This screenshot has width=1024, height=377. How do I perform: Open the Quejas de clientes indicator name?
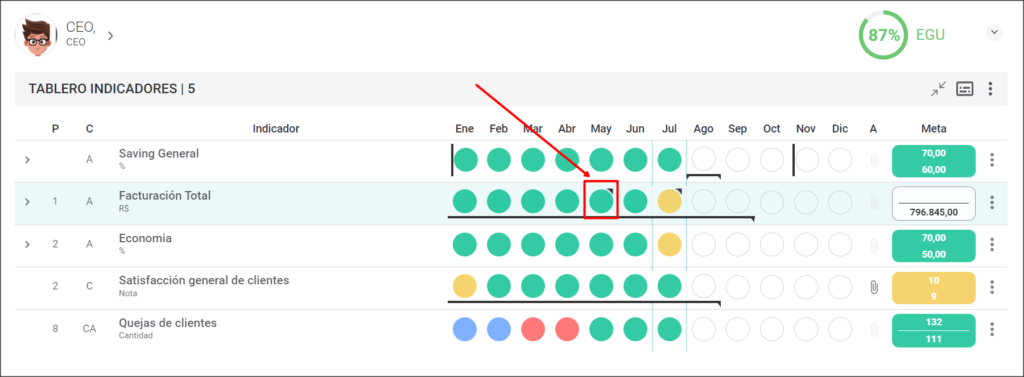(x=168, y=323)
